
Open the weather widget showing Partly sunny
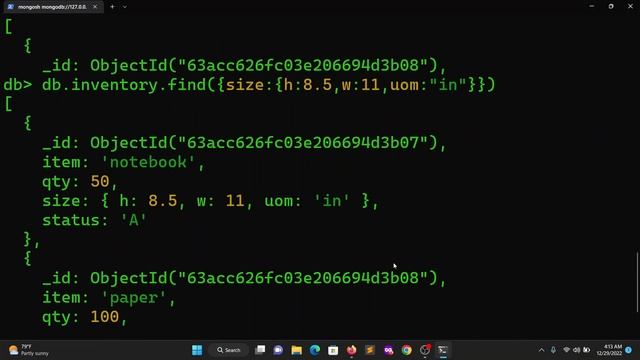coord(29,350)
